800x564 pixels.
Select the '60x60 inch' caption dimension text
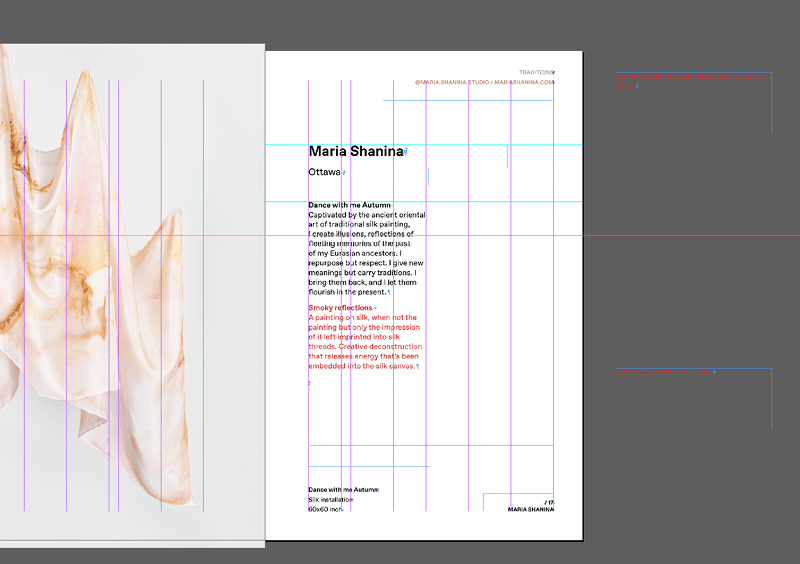tap(326, 509)
